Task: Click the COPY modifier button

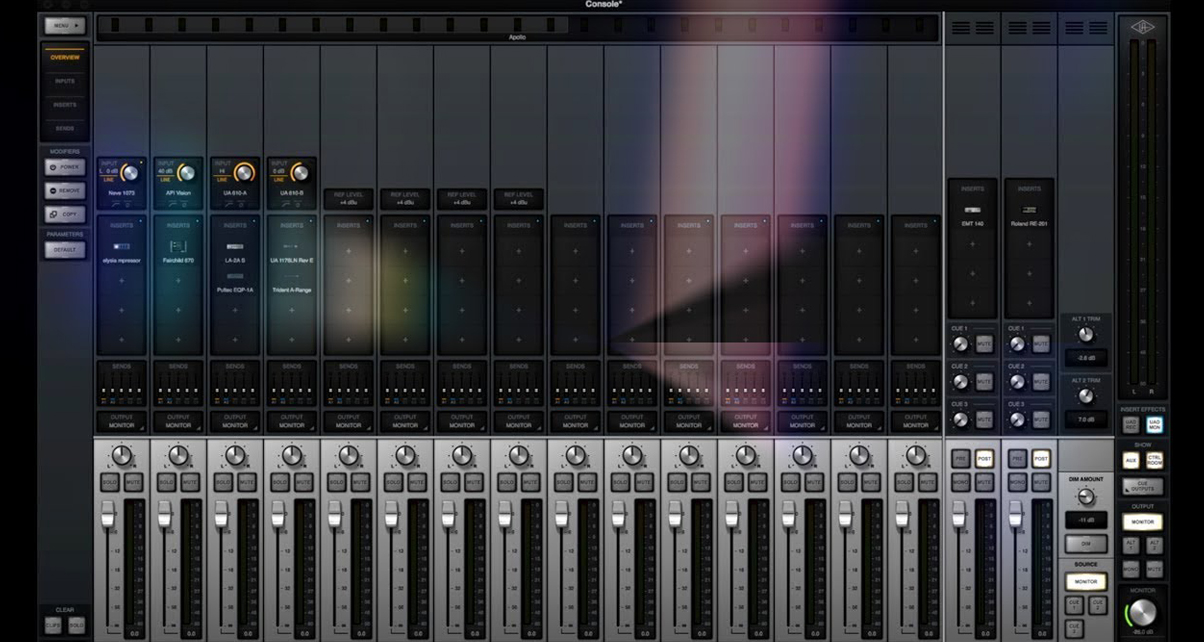Action: (x=63, y=214)
